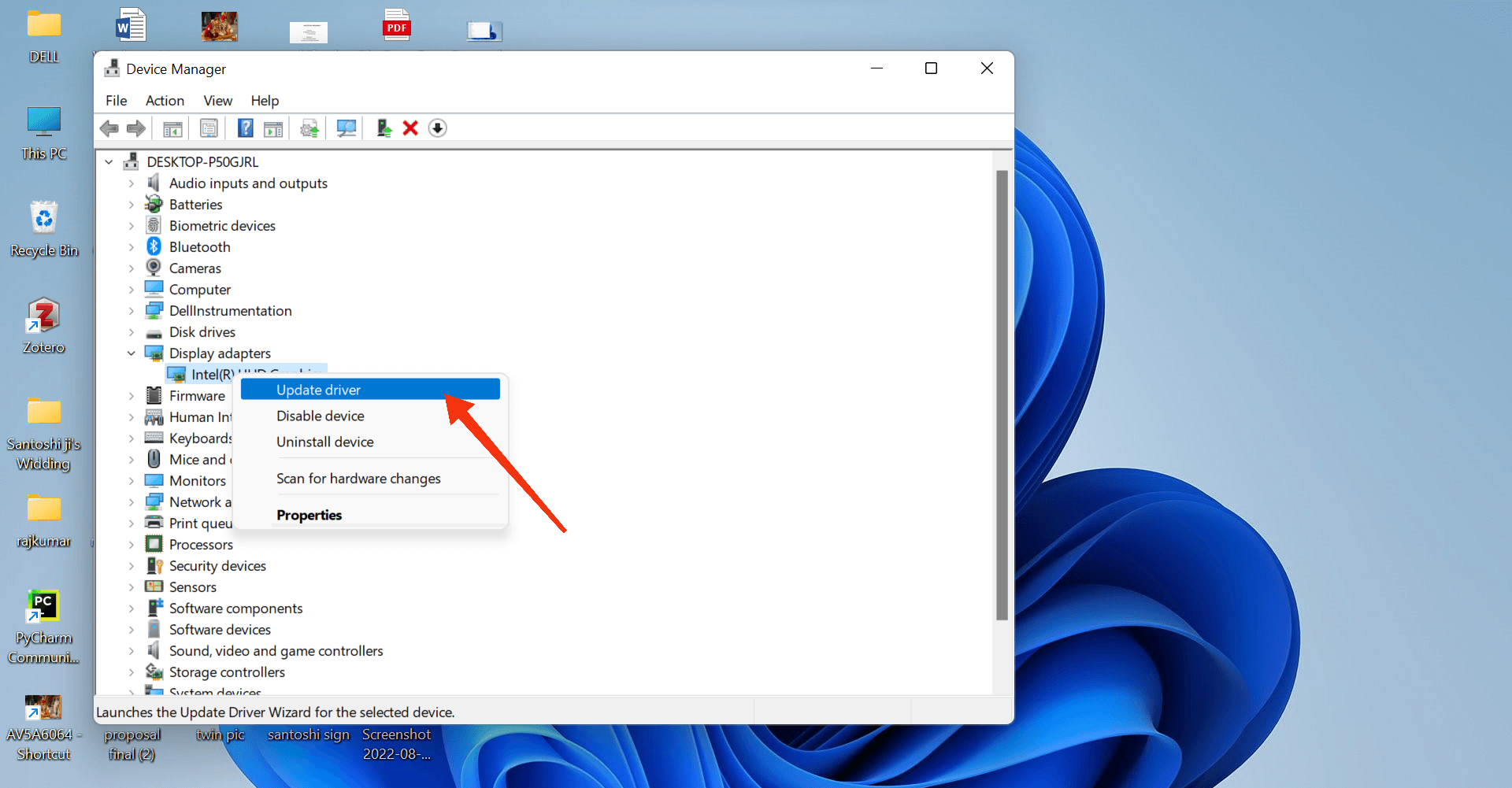
Task: Expand the Audio inputs and outputs node
Action: [x=132, y=183]
